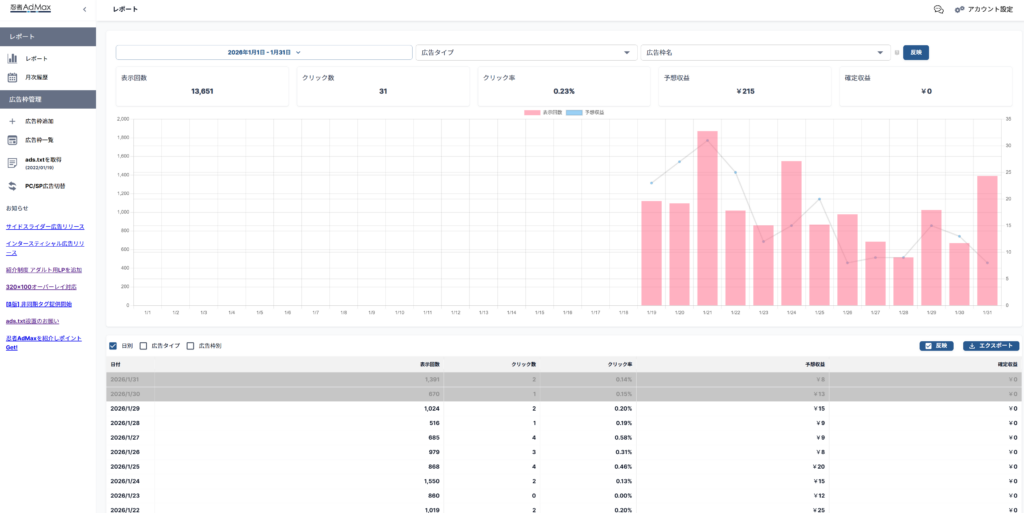Open the 月次履歴 sidebar menu item
Viewport: 1024px width, 513px height.
pos(37,77)
